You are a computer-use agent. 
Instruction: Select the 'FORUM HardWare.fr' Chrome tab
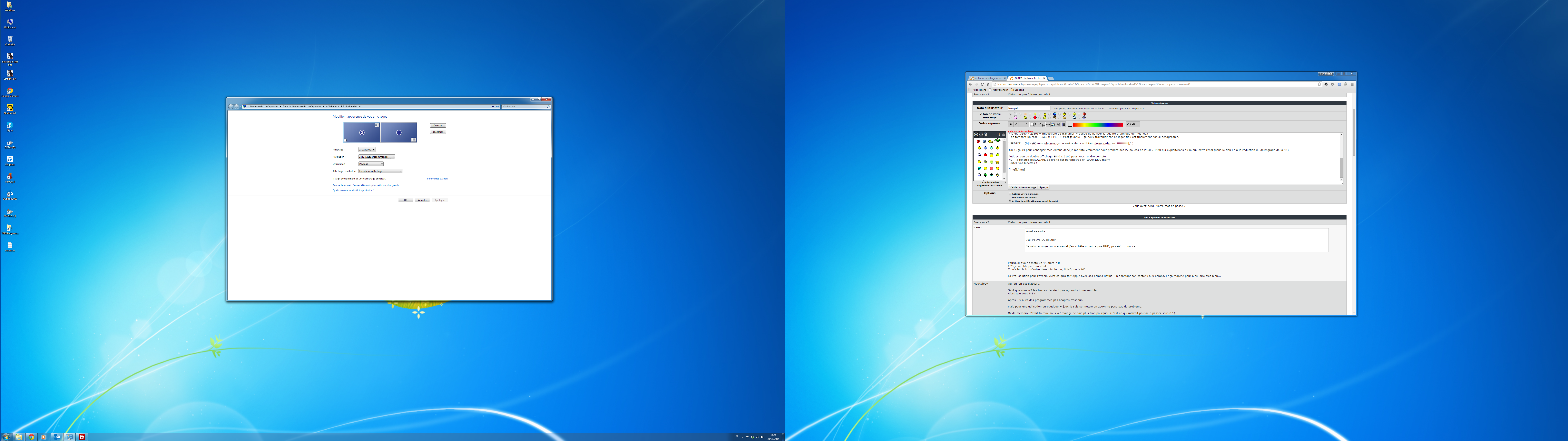click(x=1028, y=78)
